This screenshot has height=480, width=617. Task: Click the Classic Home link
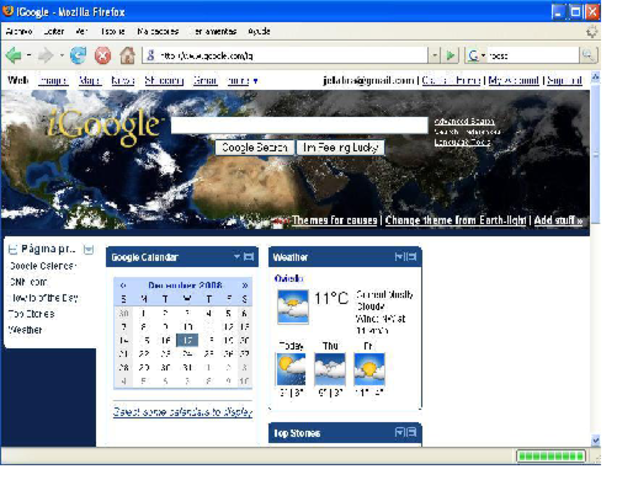pos(451,80)
